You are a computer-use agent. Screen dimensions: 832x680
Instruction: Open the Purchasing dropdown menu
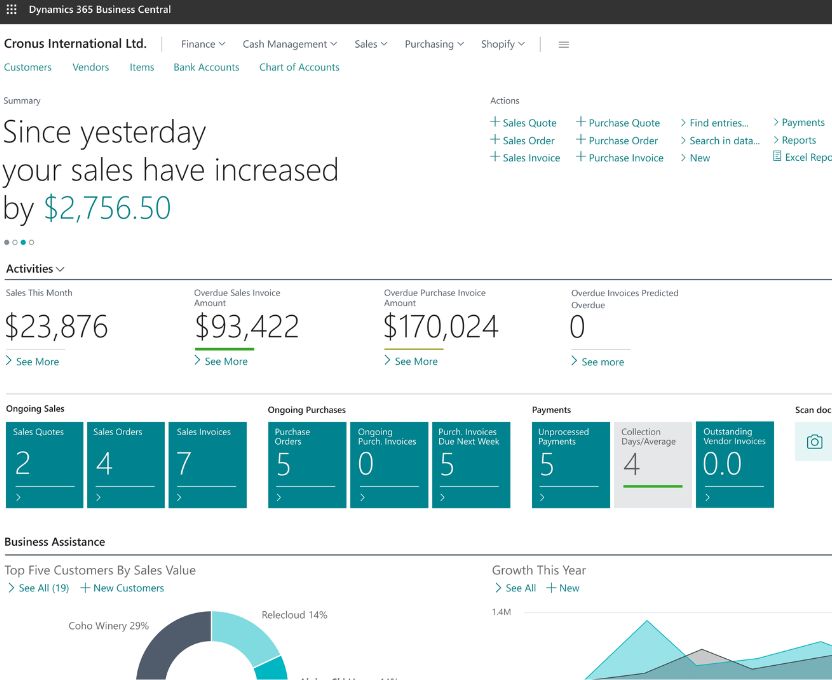click(x=435, y=45)
